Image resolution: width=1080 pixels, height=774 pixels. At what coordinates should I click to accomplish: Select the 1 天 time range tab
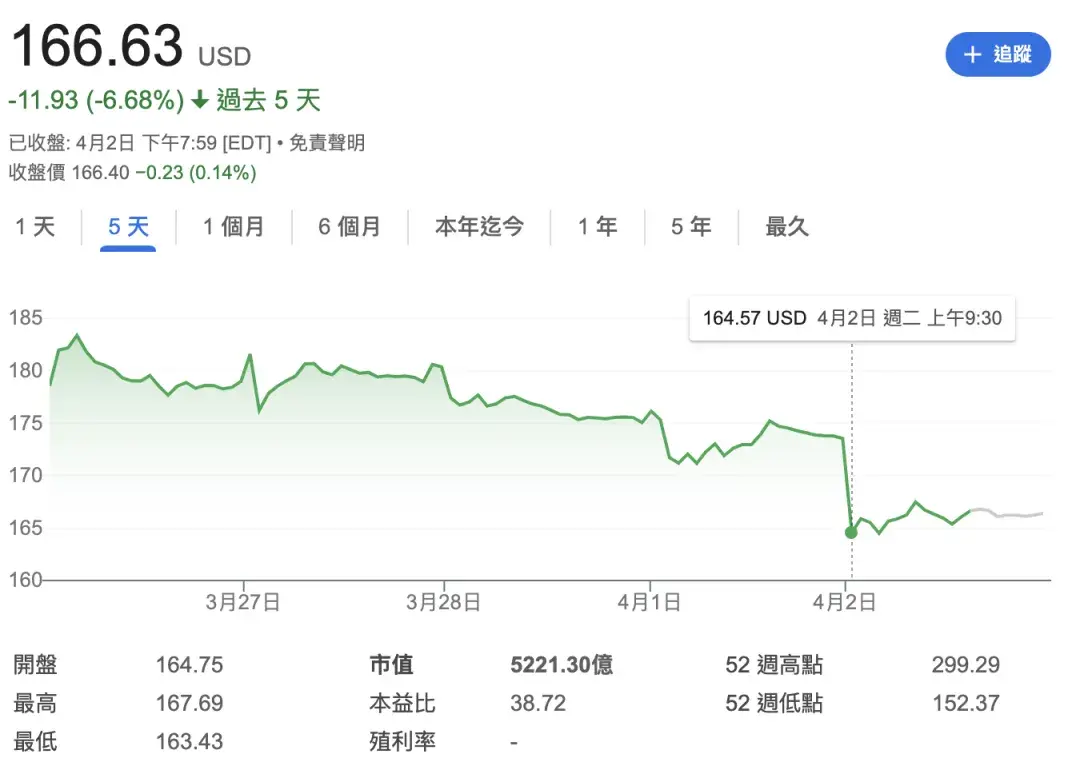pyautogui.click(x=35, y=227)
